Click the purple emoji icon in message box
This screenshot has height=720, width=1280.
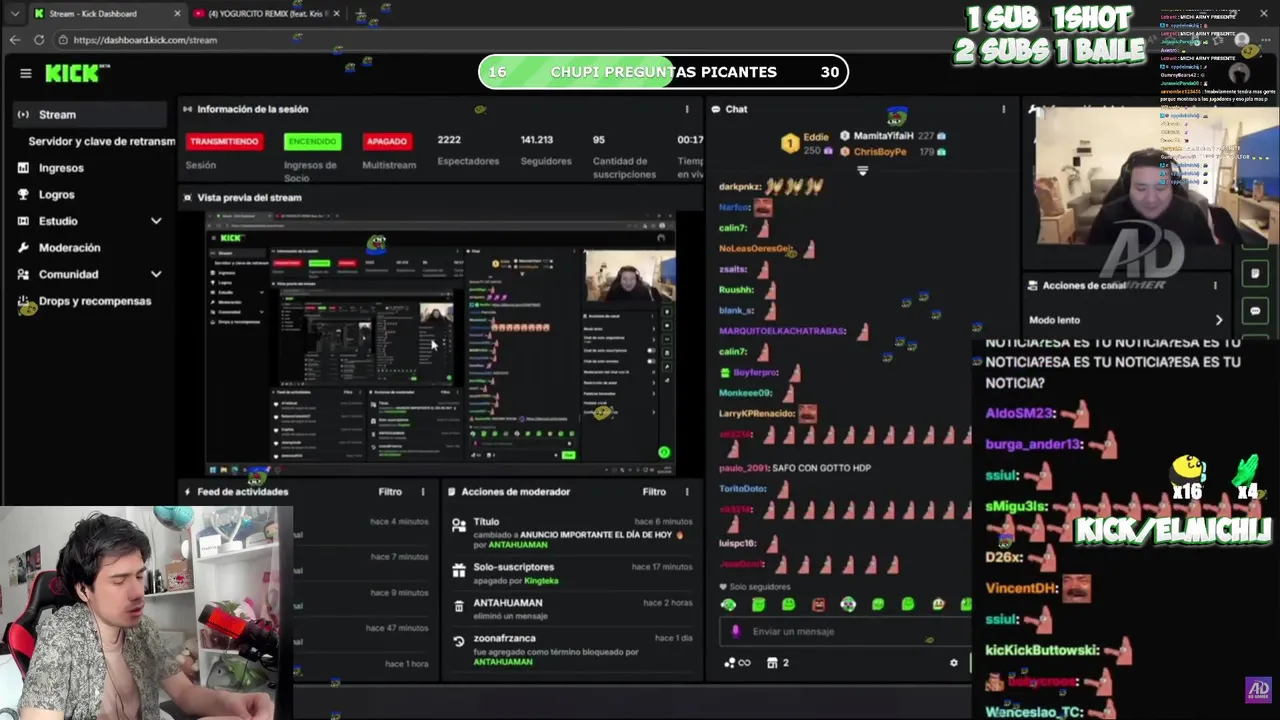click(736, 632)
